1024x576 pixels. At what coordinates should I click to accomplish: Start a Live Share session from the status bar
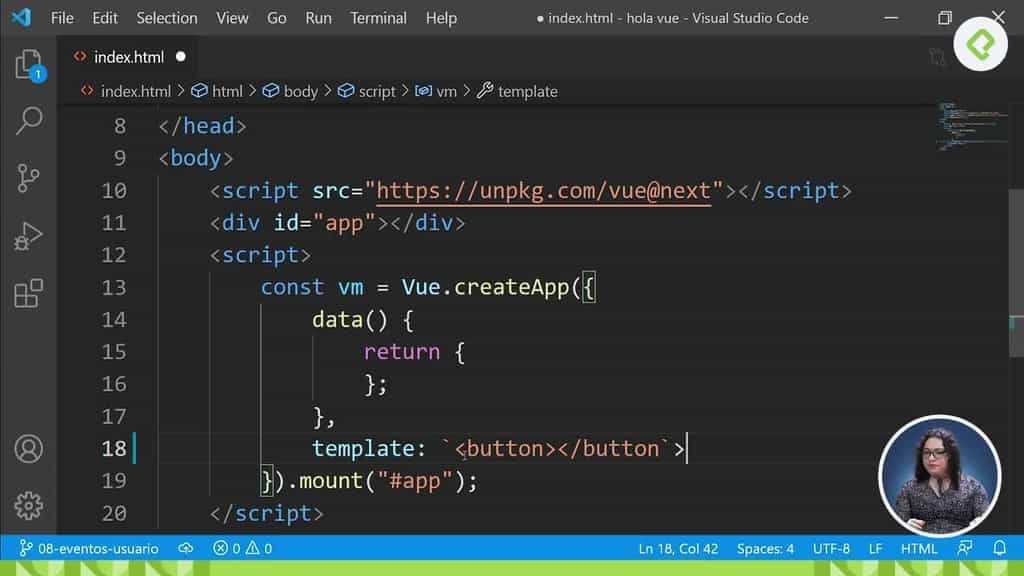(964, 548)
